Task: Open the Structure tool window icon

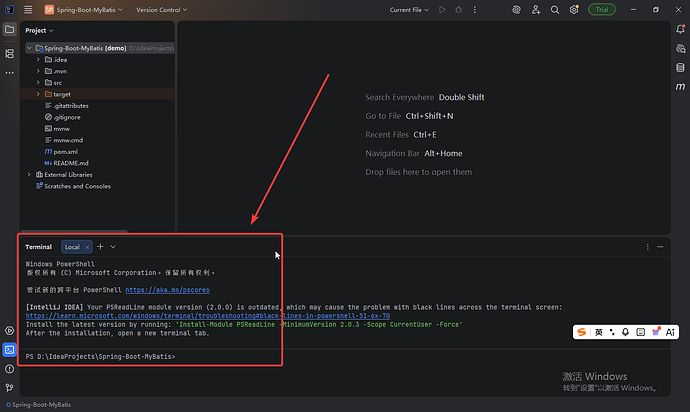Action: (x=9, y=54)
